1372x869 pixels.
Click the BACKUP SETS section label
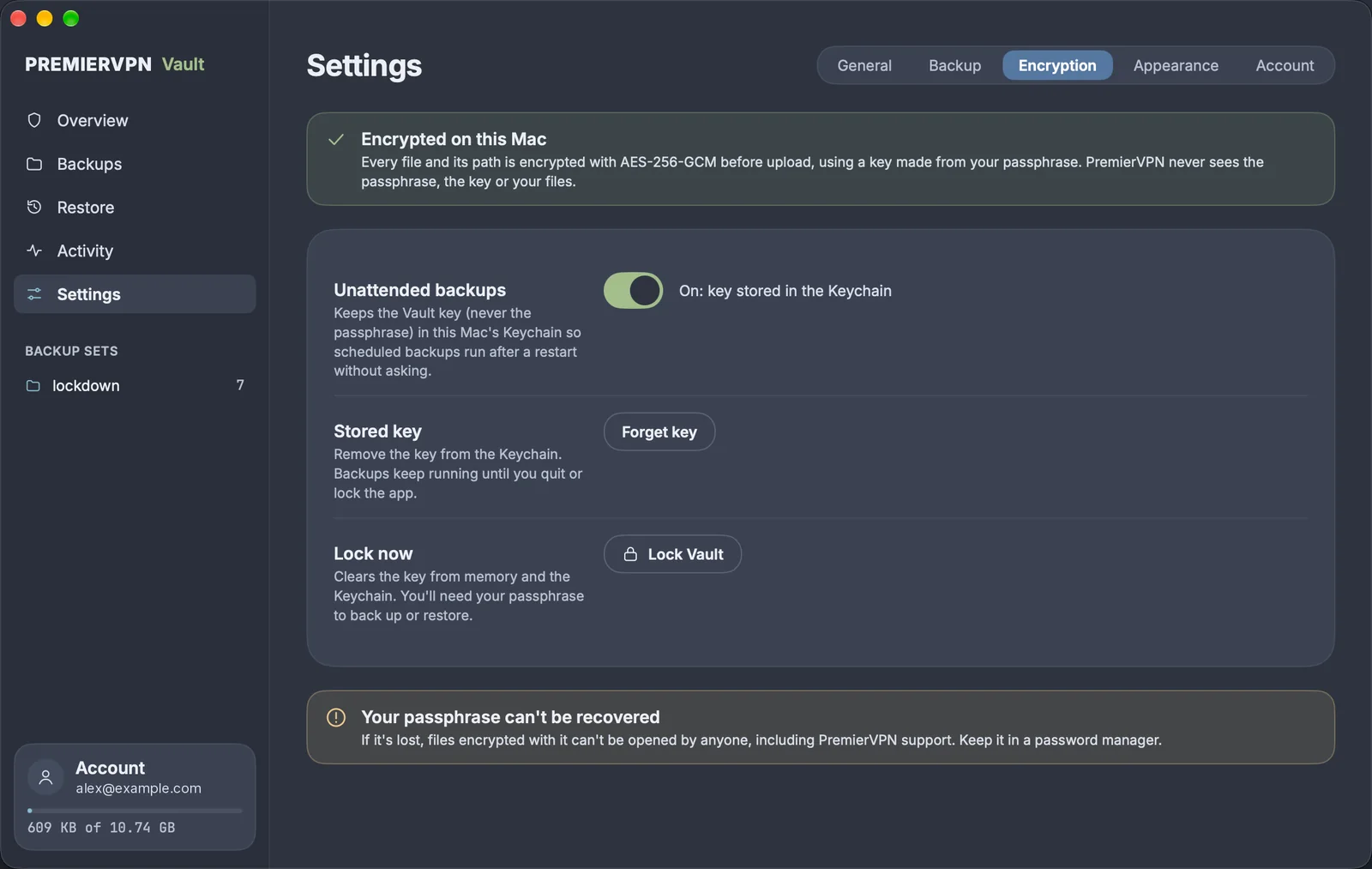pos(71,351)
